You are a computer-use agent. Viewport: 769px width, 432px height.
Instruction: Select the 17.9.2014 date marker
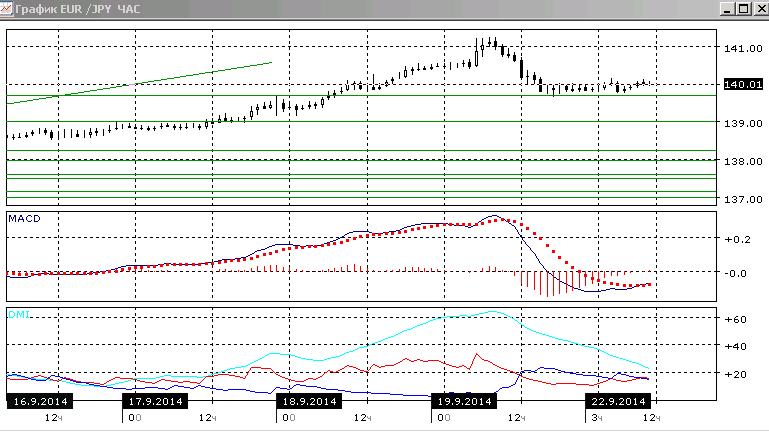pos(155,401)
